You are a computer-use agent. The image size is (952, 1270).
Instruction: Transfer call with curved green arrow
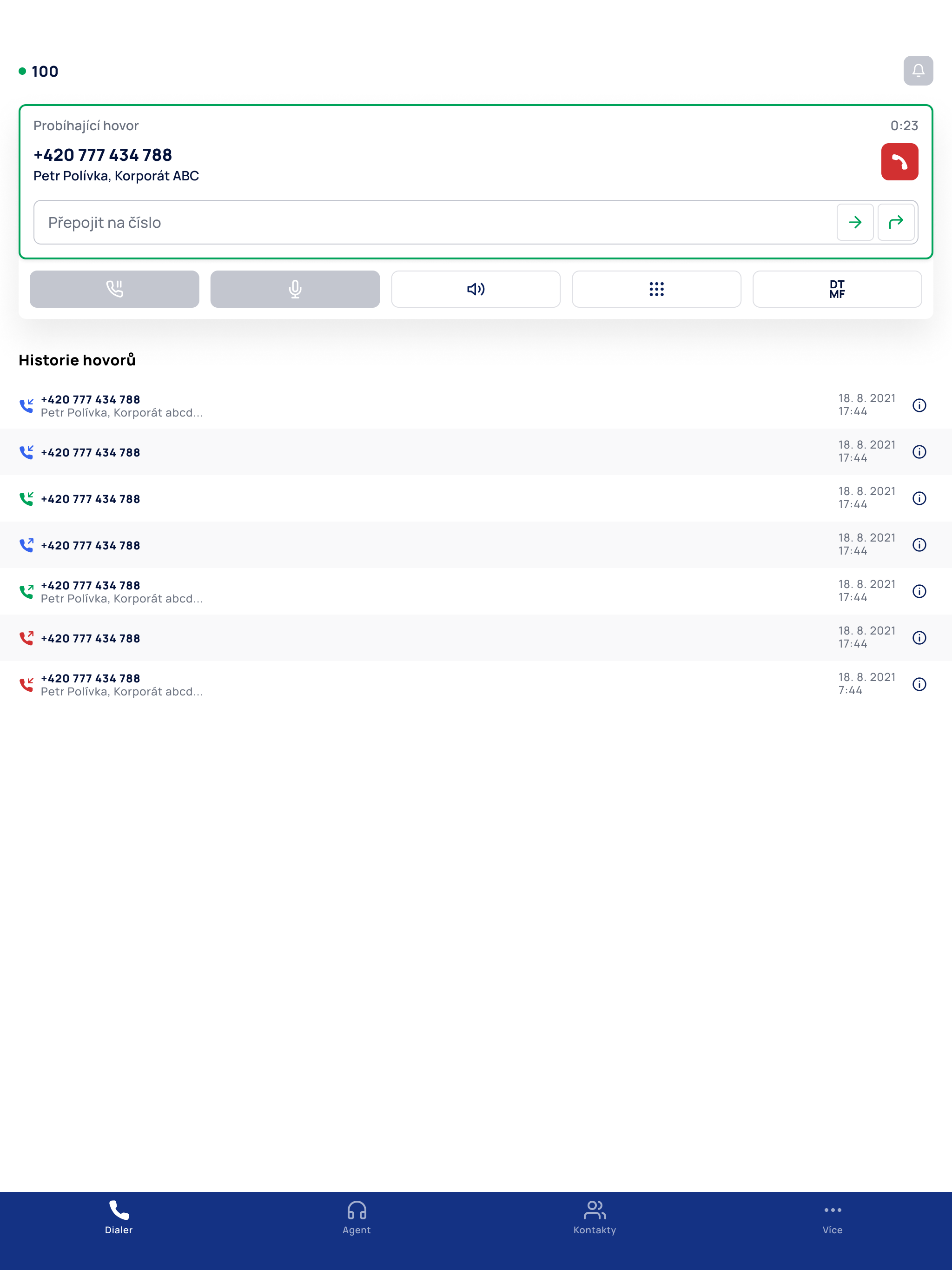click(895, 222)
